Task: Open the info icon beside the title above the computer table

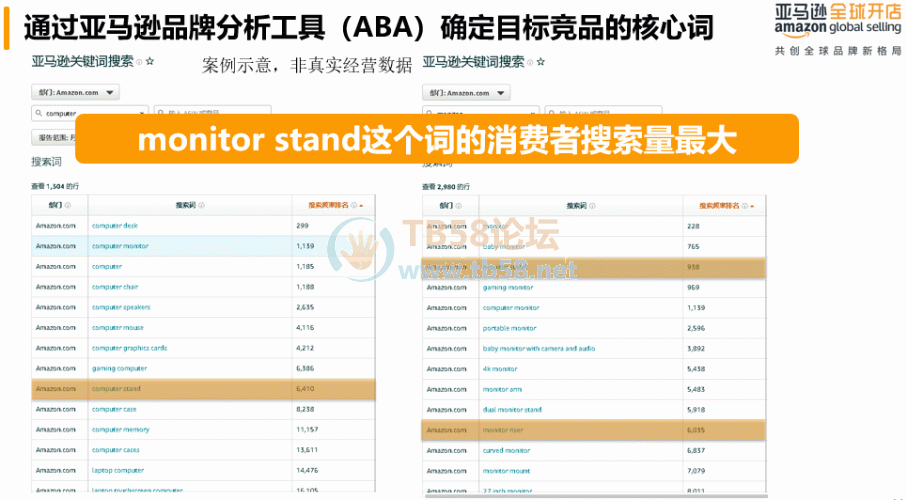Action: pyautogui.click(x=139, y=62)
